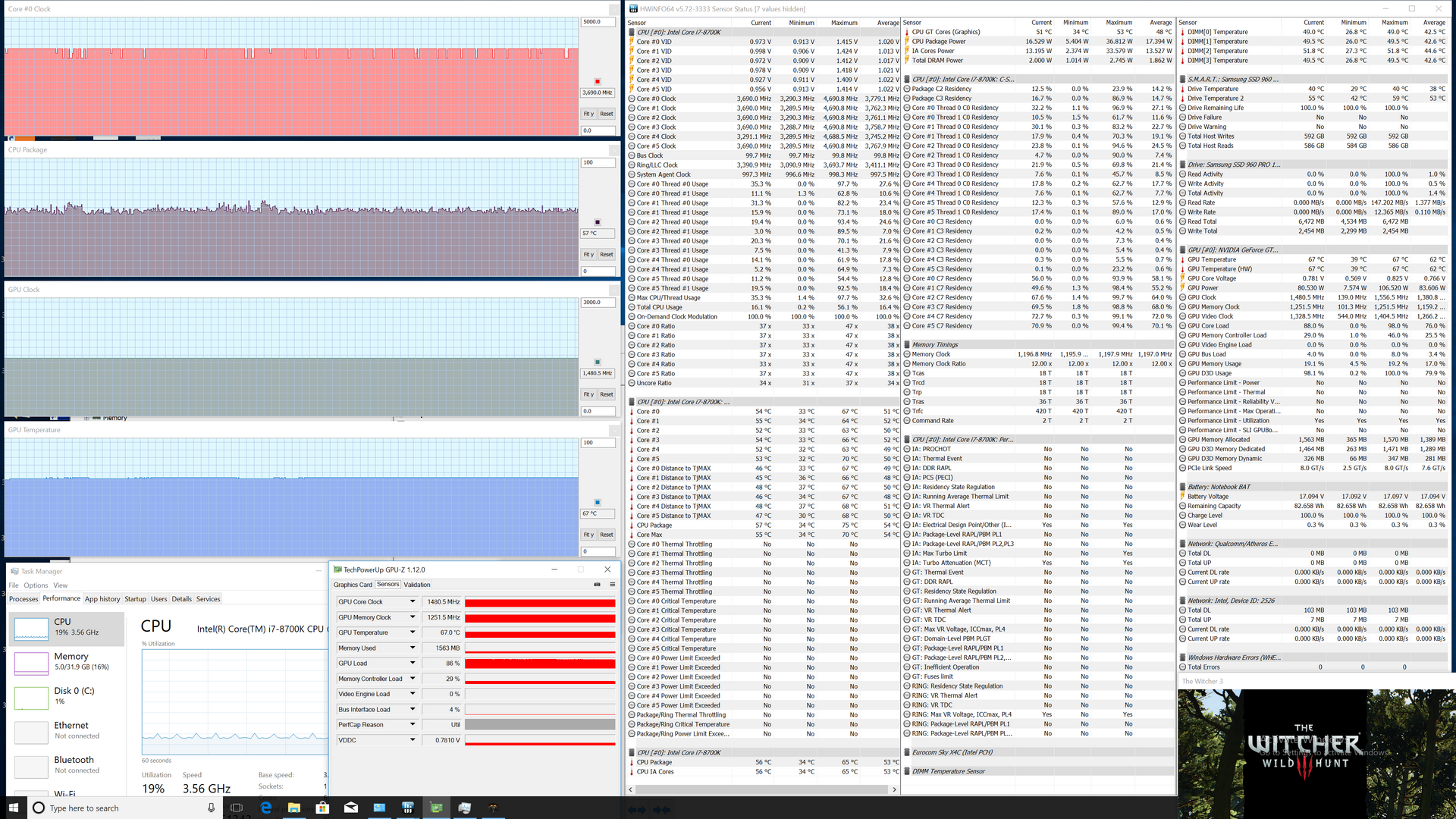The image size is (1456, 819).
Task: Open Microsoft Edge from the taskbar
Action: pyautogui.click(x=266, y=808)
